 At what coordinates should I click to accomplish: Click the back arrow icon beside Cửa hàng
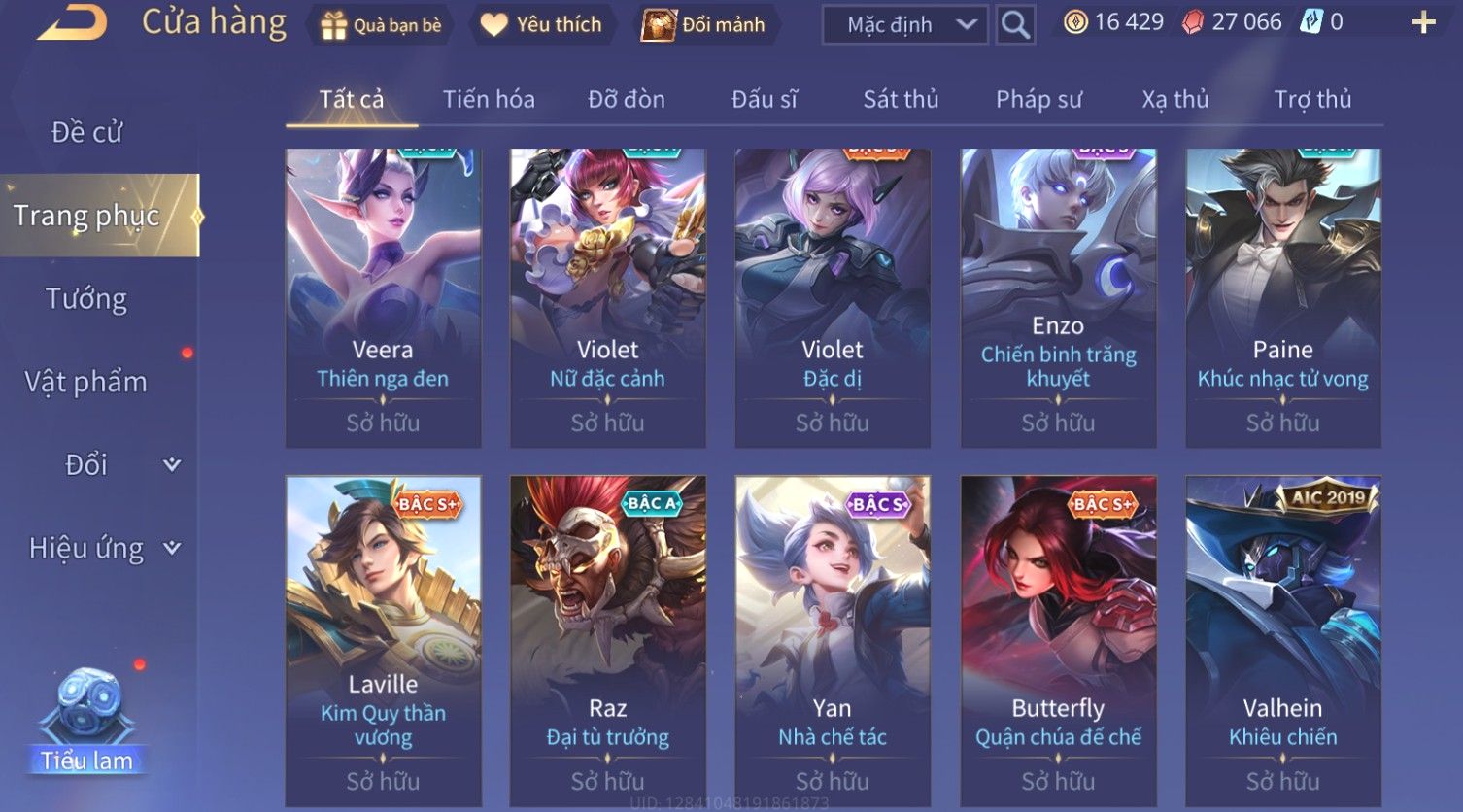click(71, 22)
